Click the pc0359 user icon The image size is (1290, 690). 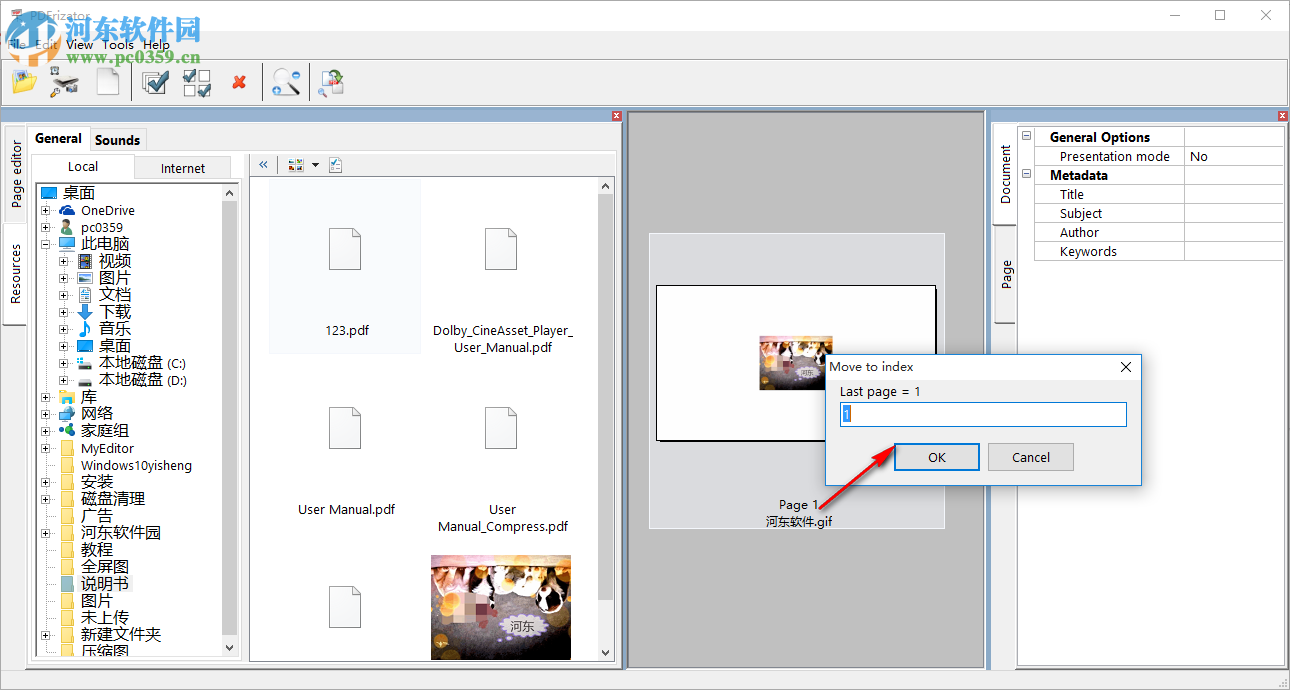click(67, 227)
